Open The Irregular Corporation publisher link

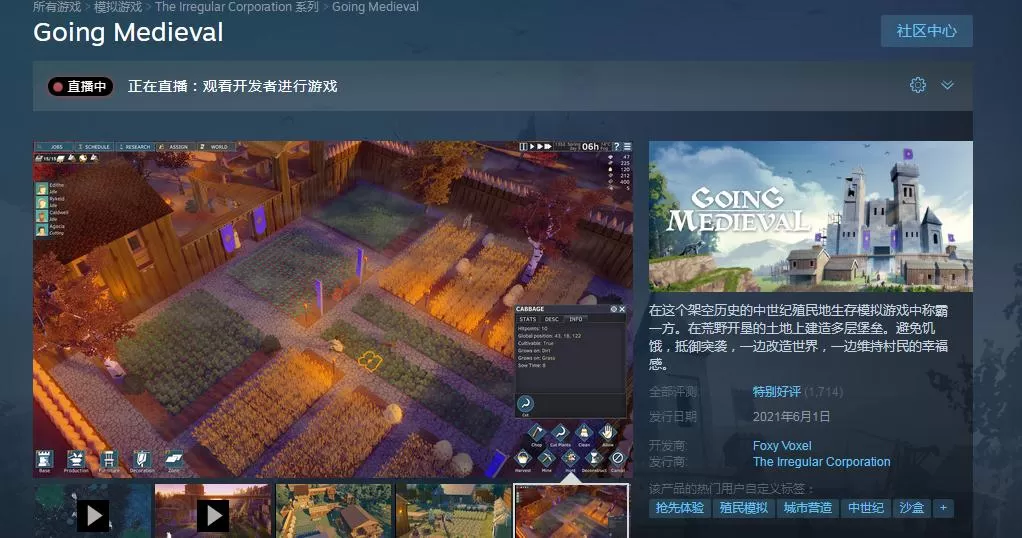pos(821,462)
